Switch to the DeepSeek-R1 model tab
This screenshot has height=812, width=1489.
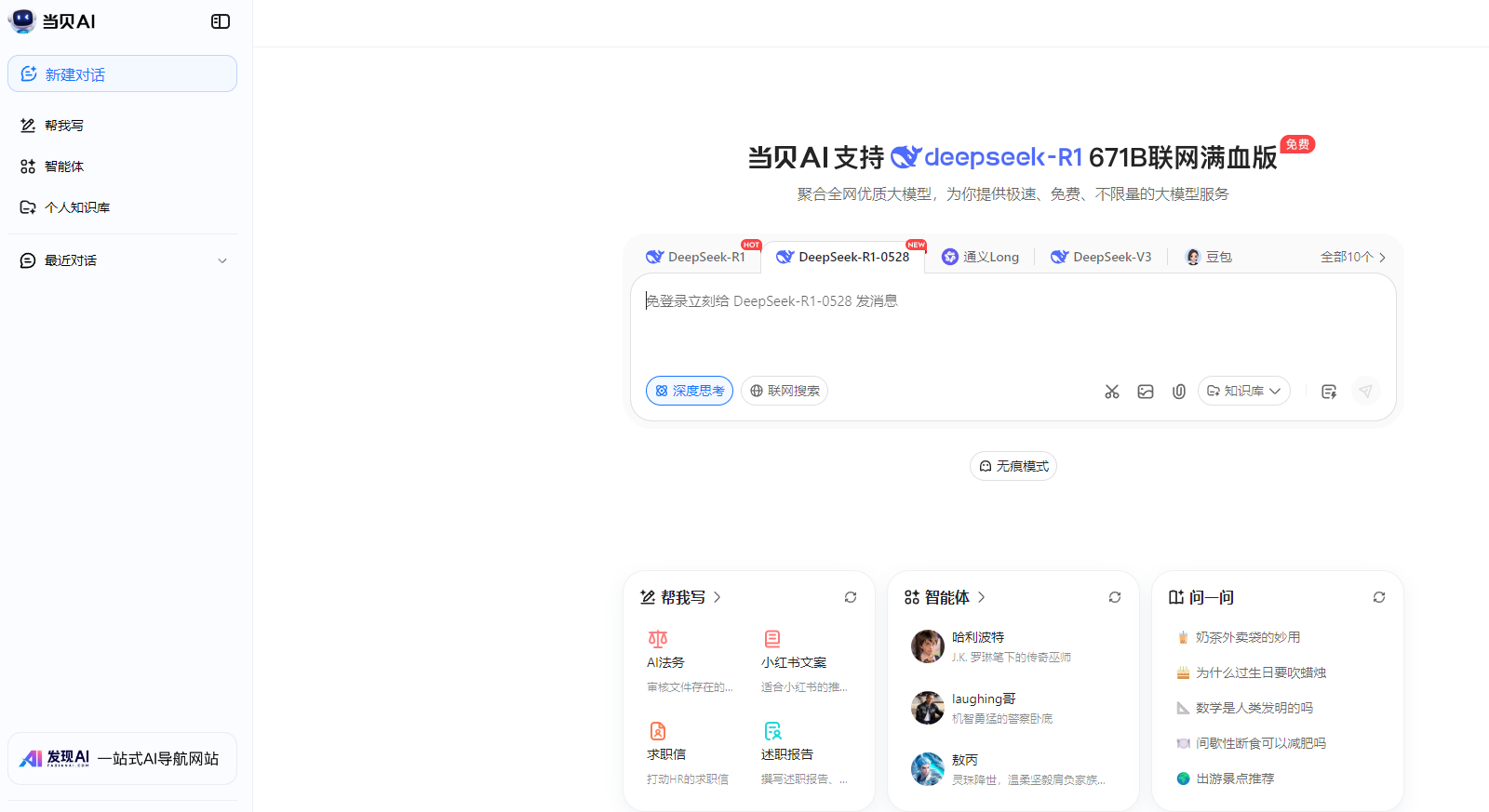click(696, 257)
